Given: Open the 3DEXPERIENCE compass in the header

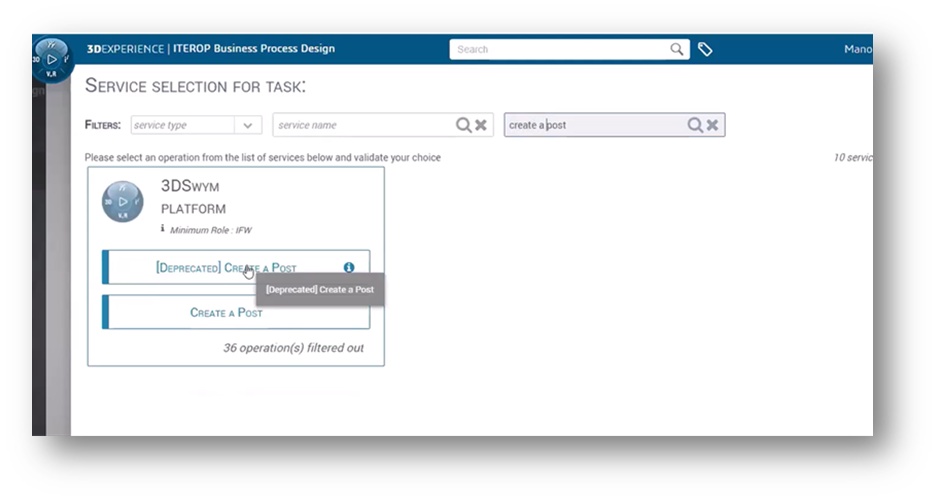Looking at the screenshot, I should [x=52, y=60].
